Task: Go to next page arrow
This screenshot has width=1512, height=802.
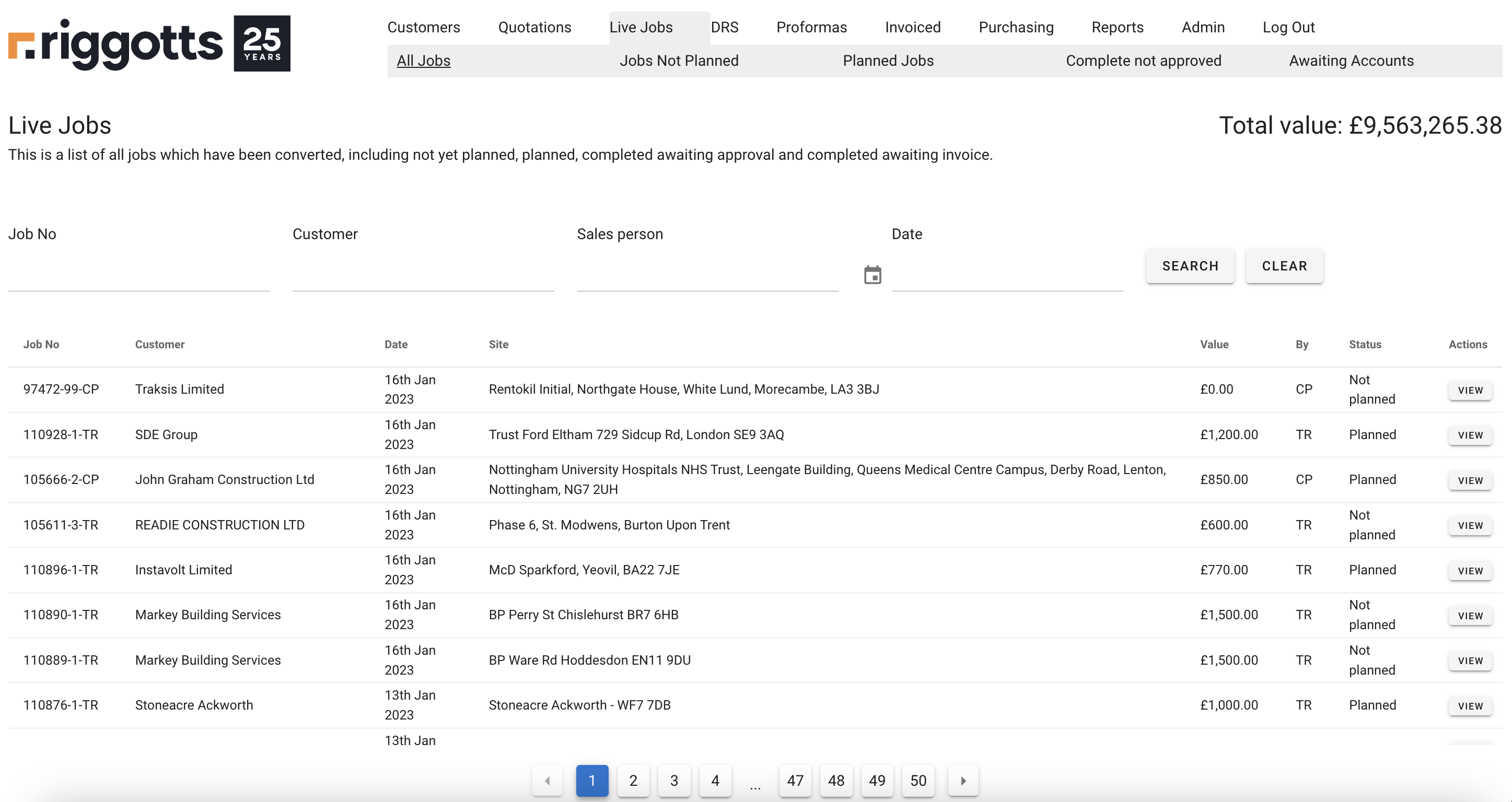Action: [x=962, y=780]
